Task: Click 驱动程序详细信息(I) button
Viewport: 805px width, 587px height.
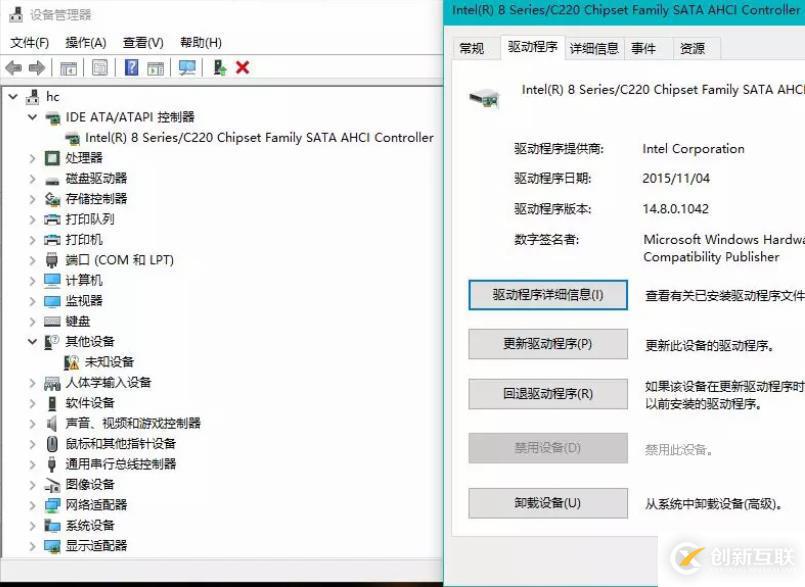Action: click(x=548, y=295)
